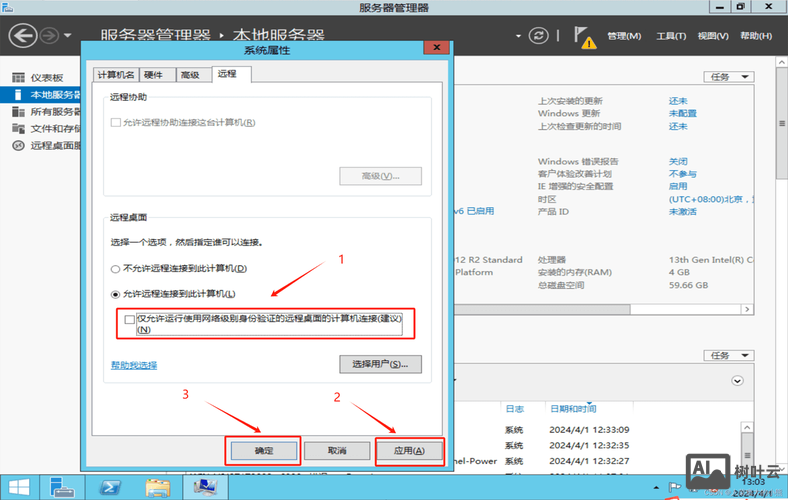Expand the events filter chevron button
This screenshot has height=500, width=788.
click(x=737, y=381)
